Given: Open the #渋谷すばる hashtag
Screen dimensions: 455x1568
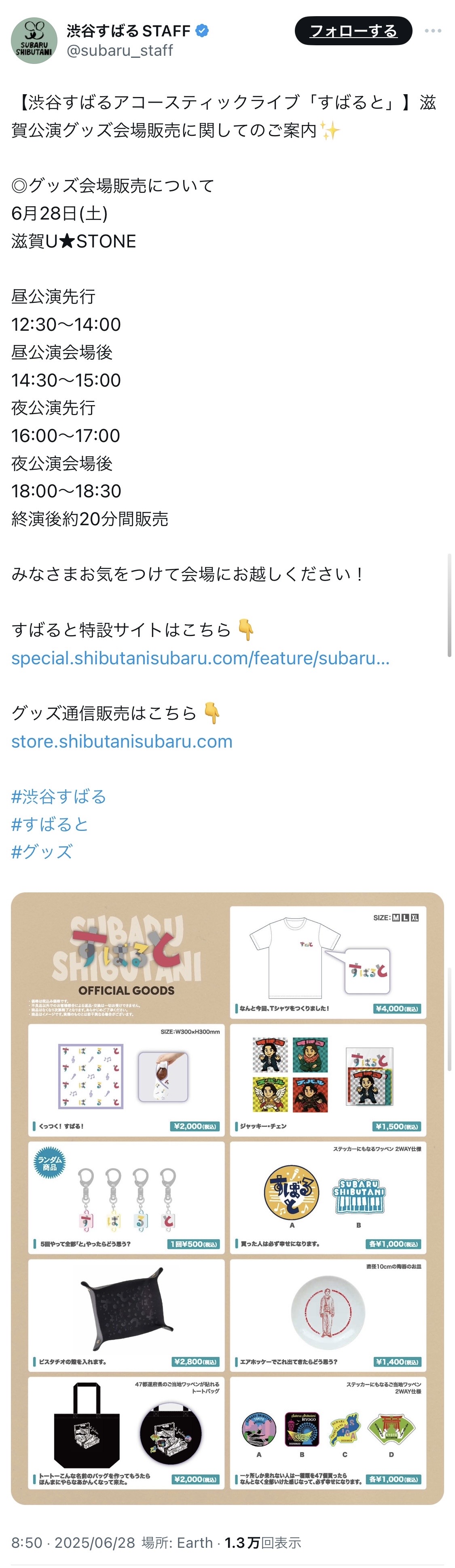Looking at the screenshot, I should pos(59,797).
